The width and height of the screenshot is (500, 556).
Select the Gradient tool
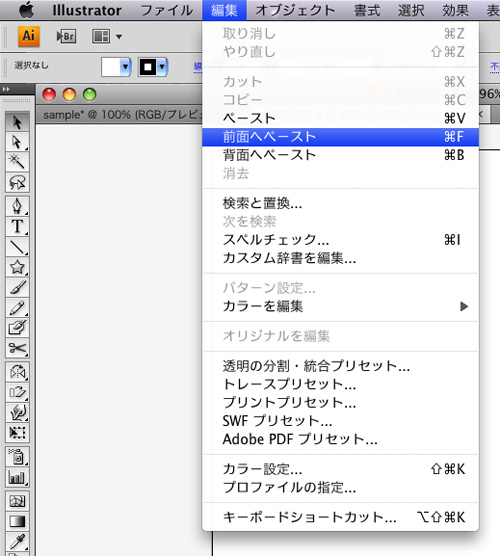click(x=17, y=521)
